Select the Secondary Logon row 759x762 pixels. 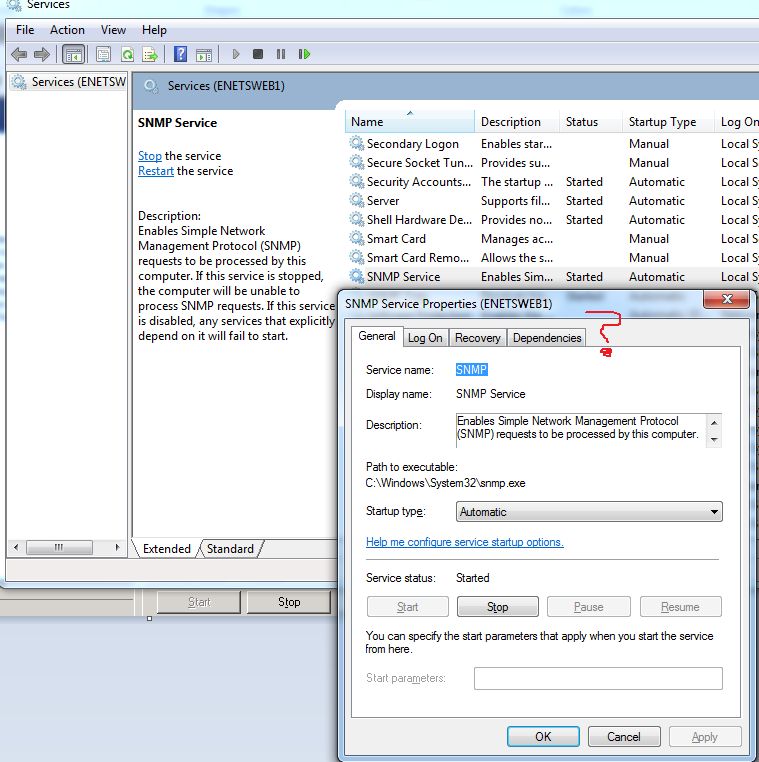click(553, 144)
